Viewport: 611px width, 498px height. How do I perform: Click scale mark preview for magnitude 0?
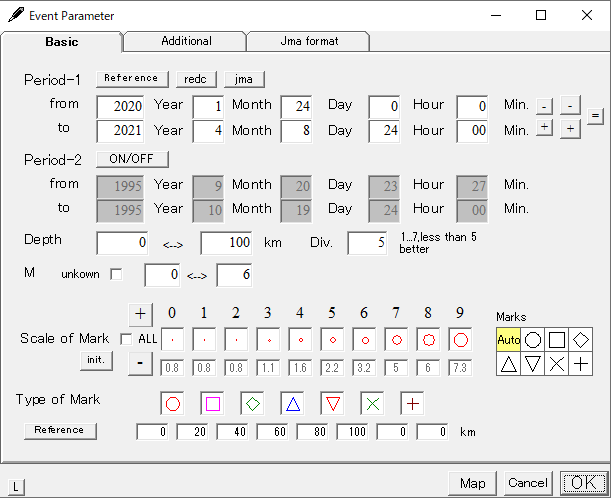coord(173,340)
